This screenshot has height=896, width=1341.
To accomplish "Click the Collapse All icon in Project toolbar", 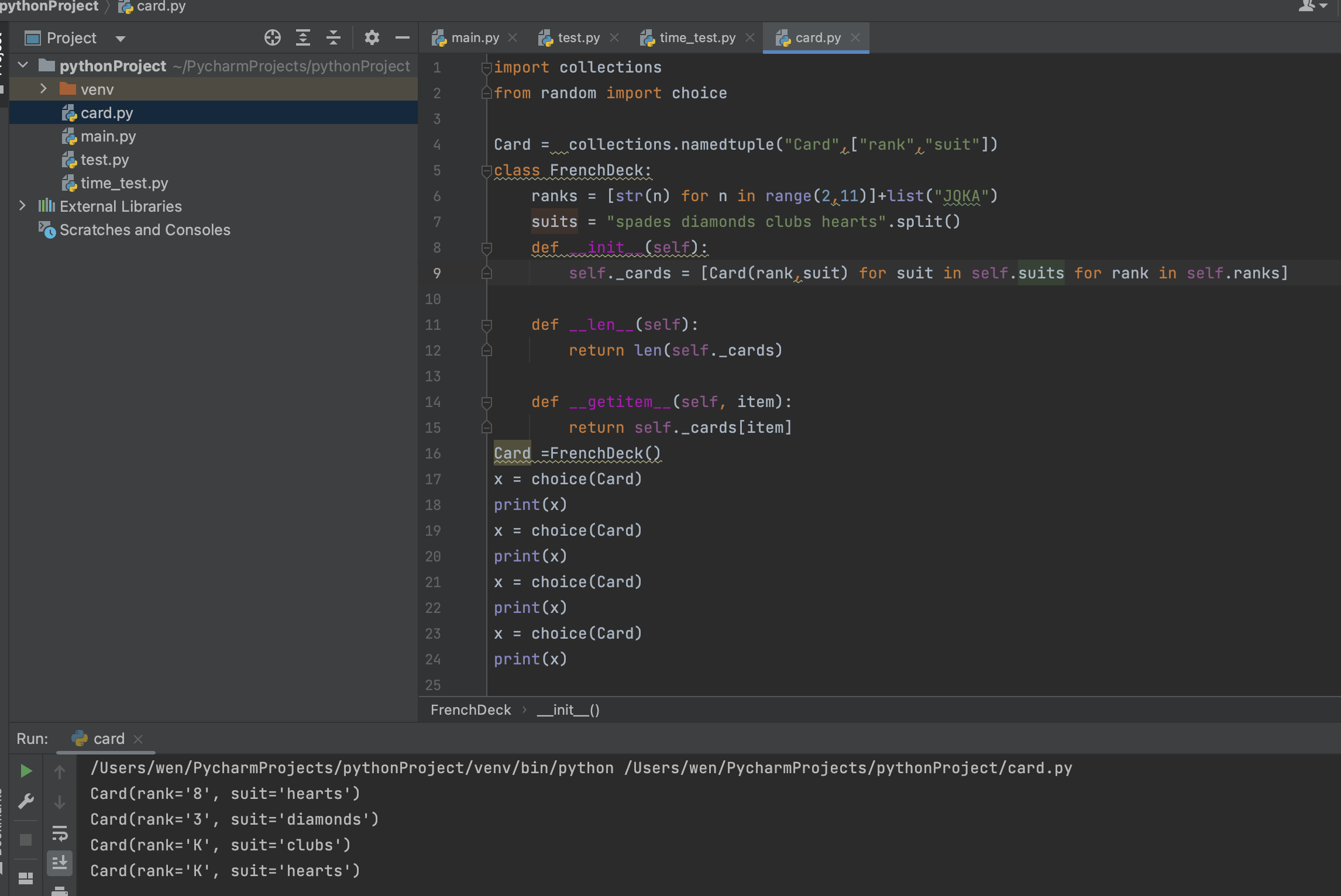I will click(333, 38).
